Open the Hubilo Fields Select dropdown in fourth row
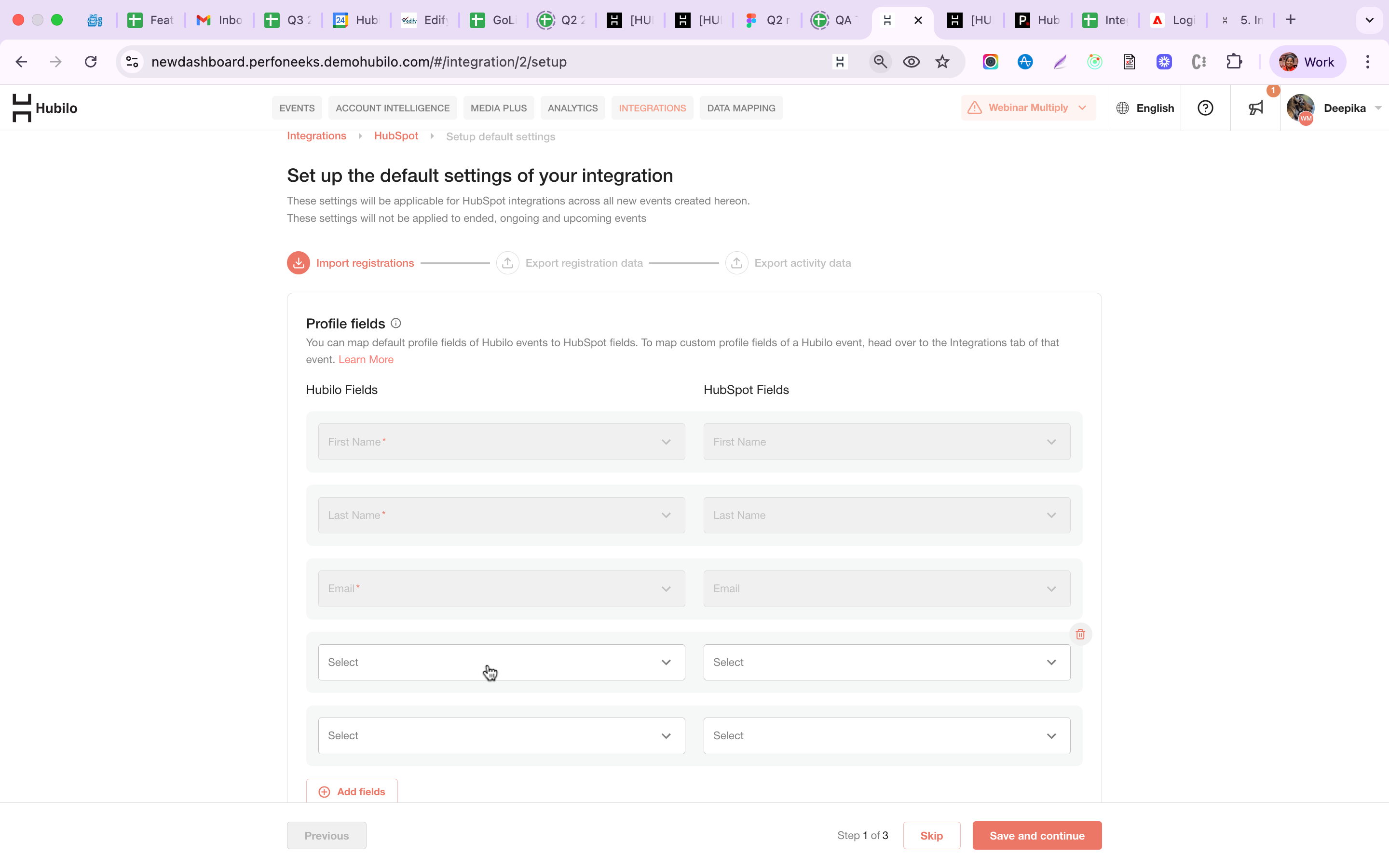This screenshot has width=1389, height=868. [x=501, y=663]
